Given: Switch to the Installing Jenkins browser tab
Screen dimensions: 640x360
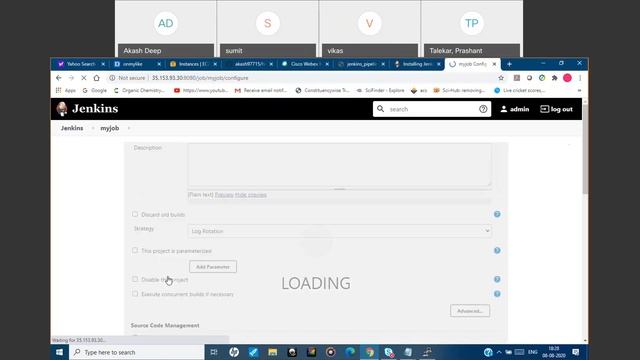Looking at the screenshot, I should [x=416, y=64].
